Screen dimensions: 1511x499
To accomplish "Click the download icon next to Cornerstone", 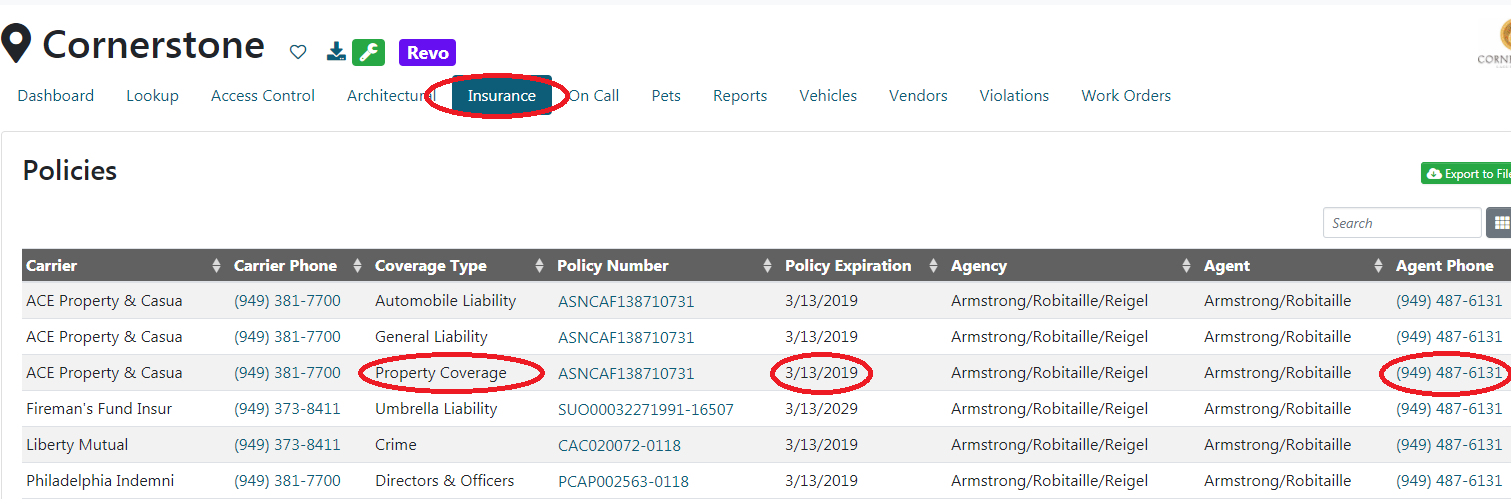I will click(337, 52).
